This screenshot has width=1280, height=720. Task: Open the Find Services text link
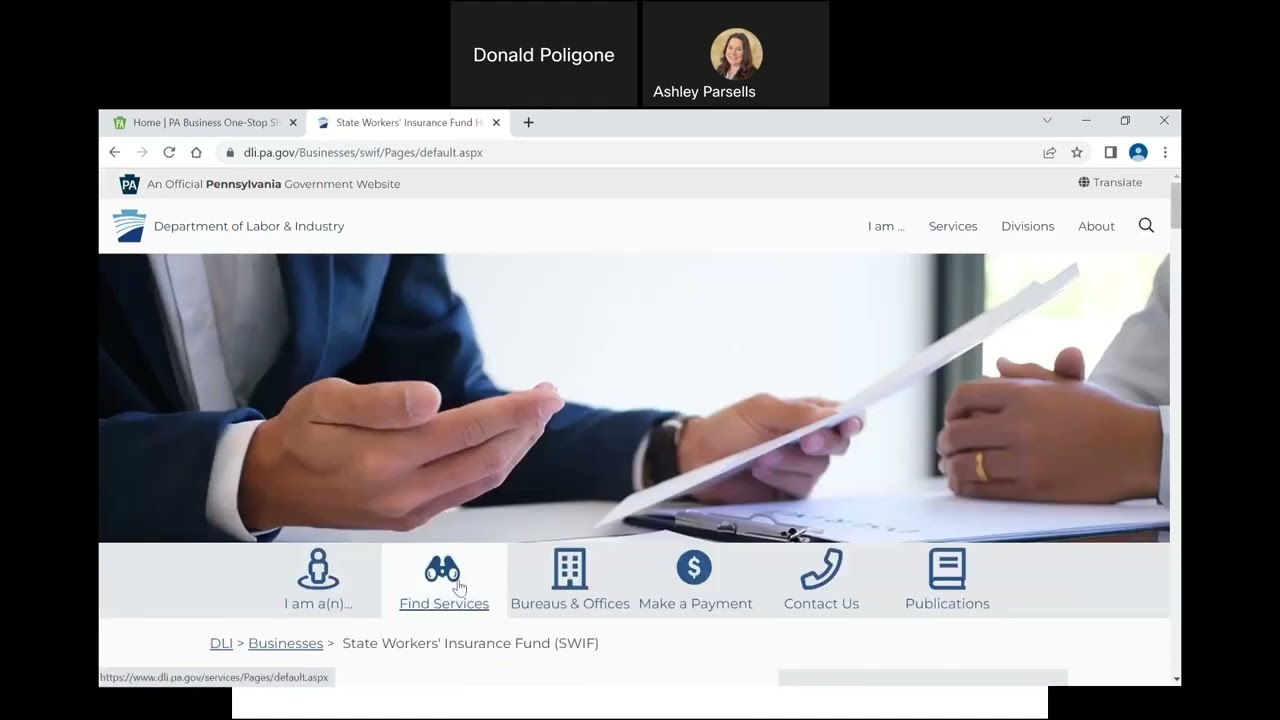coord(444,604)
